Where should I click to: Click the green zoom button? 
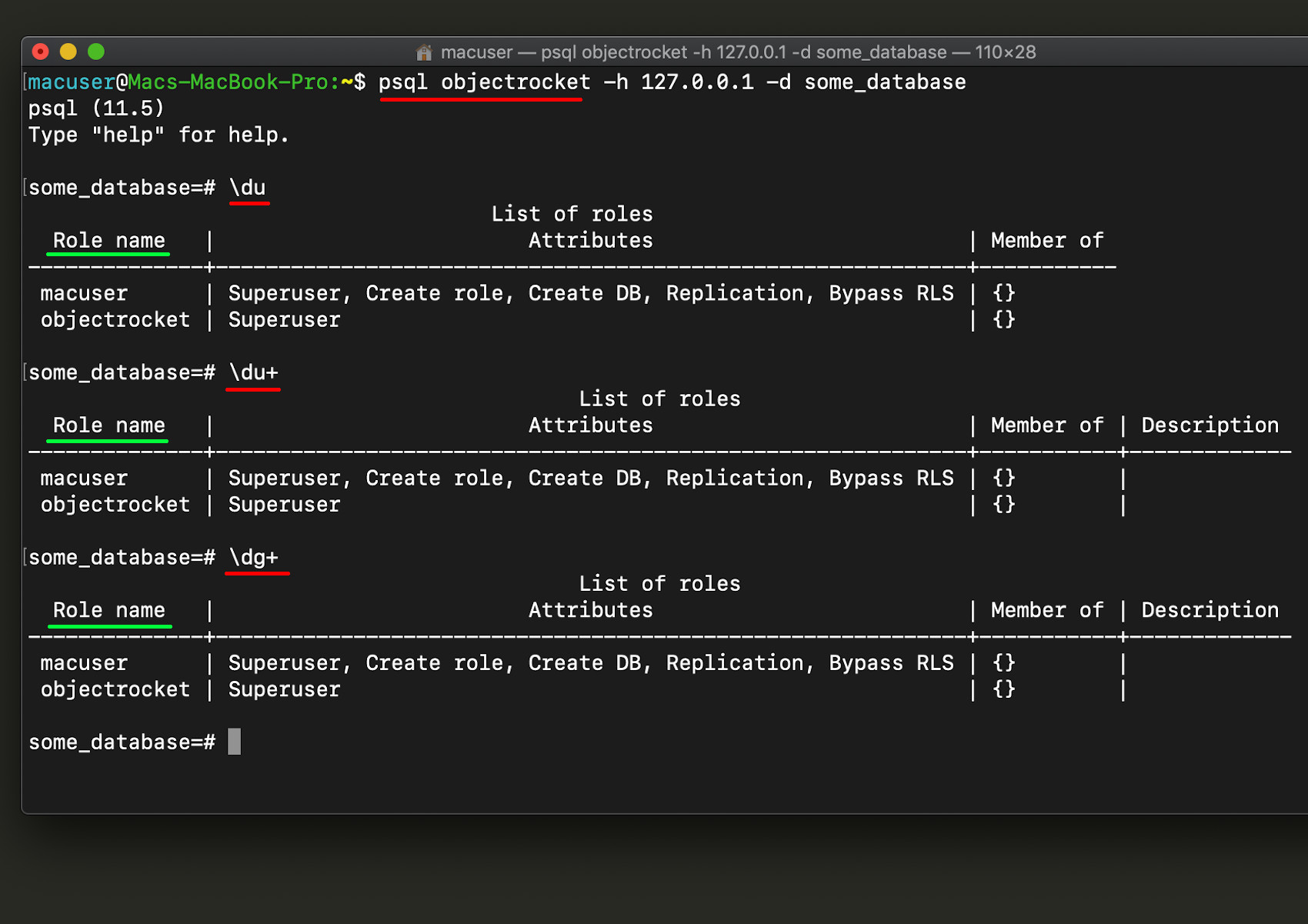pyautogui.click(x=96, y=52)
